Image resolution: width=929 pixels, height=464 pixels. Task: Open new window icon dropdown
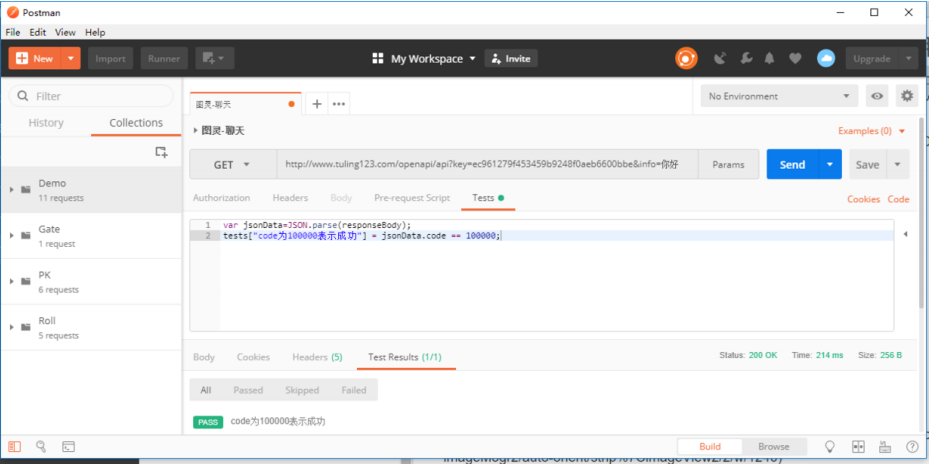(214, 58)
